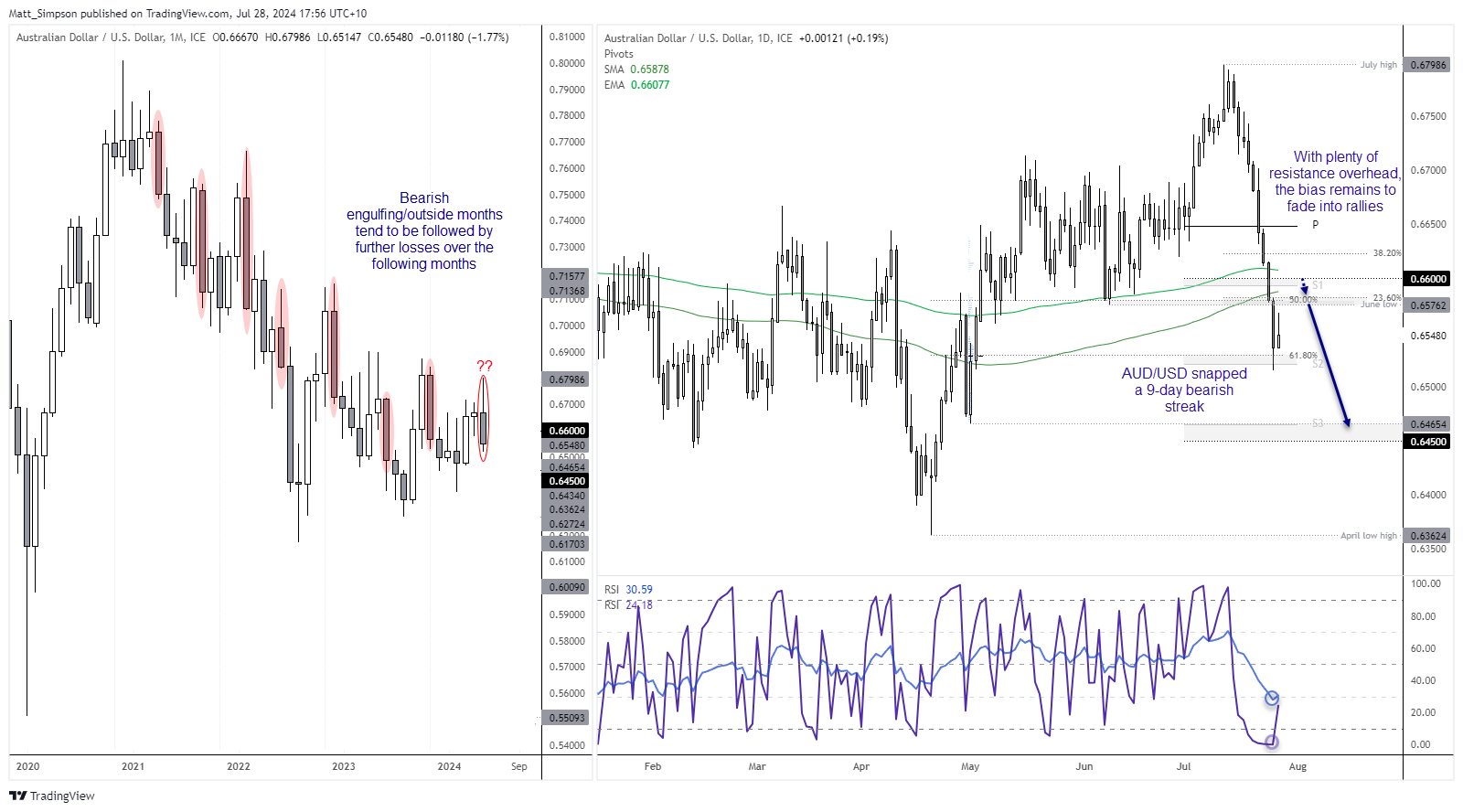Click the 100.00 level on RSI scale

(x=1426, y=583)
